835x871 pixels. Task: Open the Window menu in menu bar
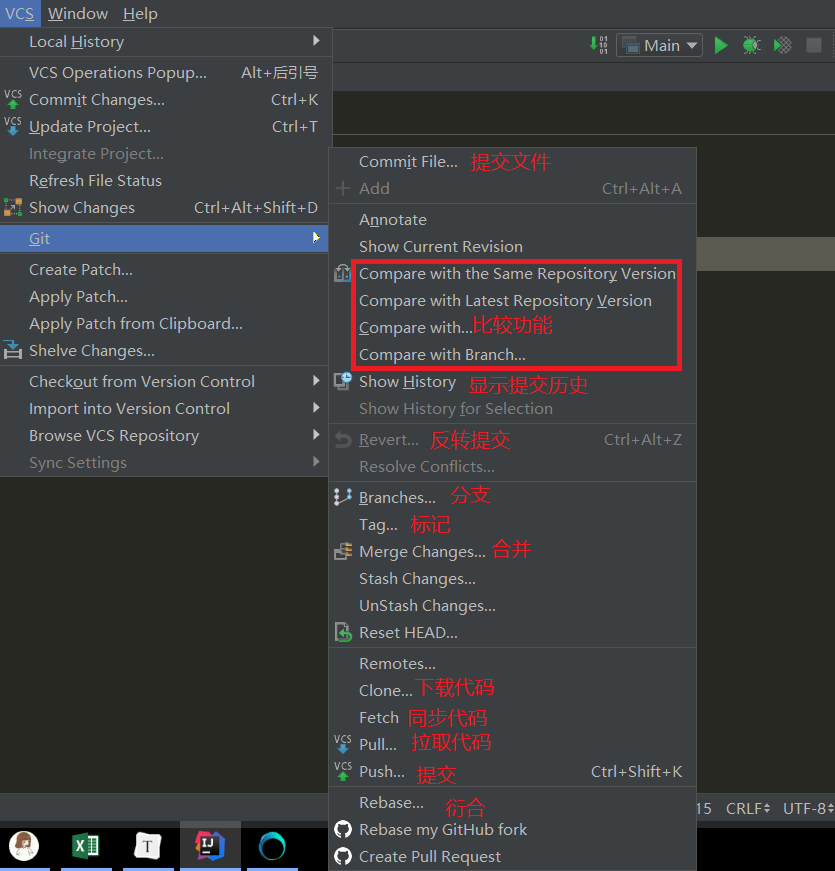[78, 13]
